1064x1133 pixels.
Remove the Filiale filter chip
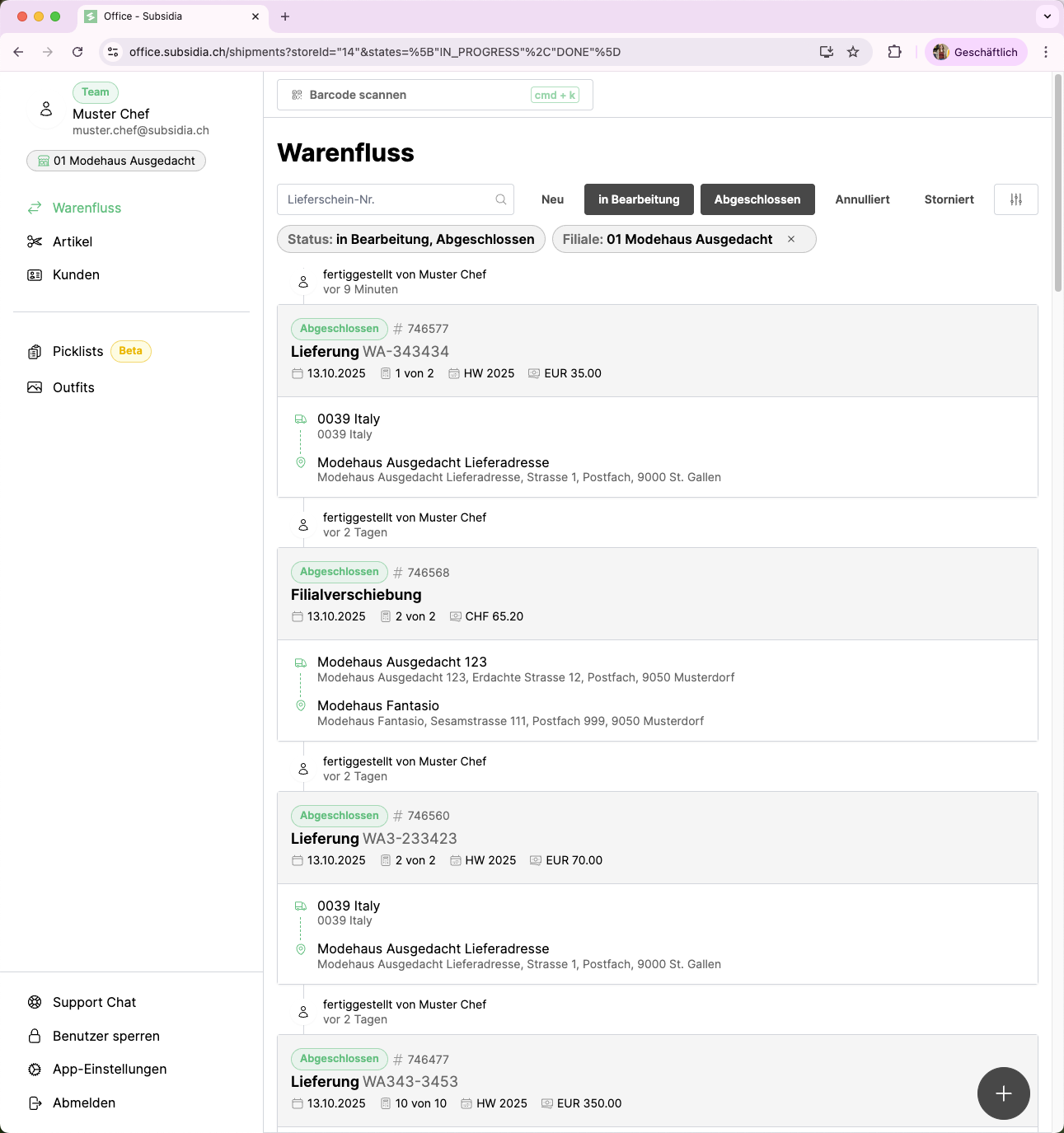[791, 239]
